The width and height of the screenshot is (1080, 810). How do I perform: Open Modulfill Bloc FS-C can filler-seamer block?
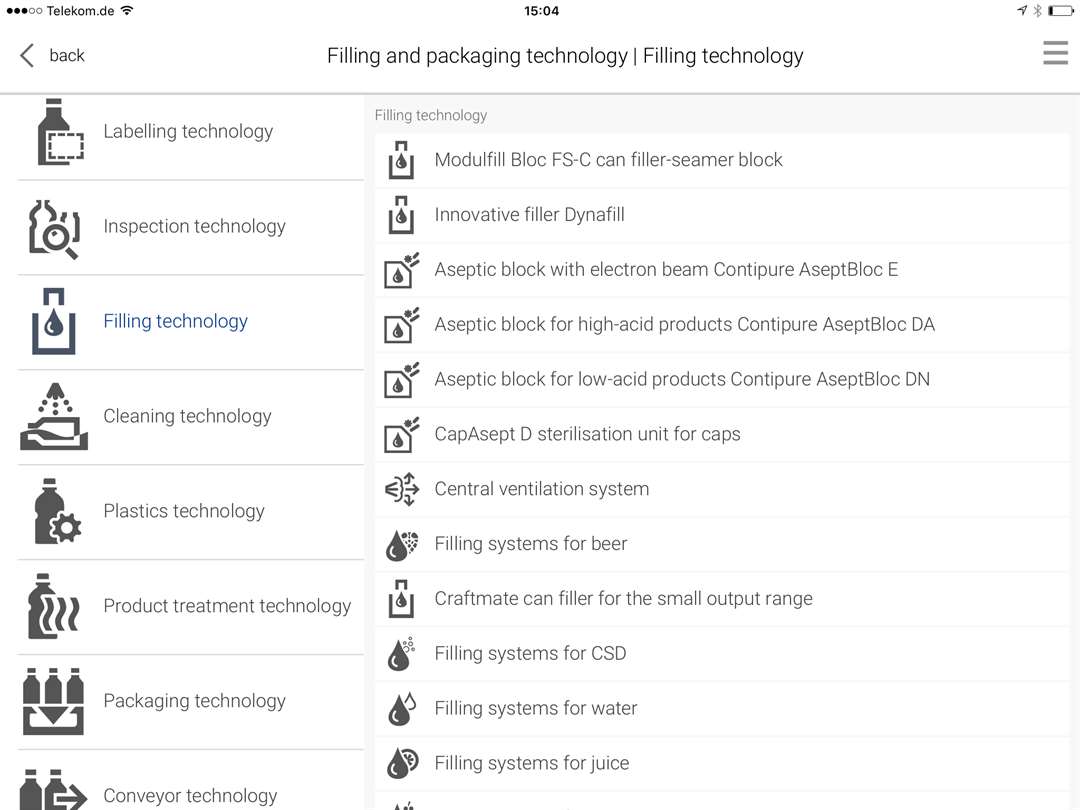[608, 160]
